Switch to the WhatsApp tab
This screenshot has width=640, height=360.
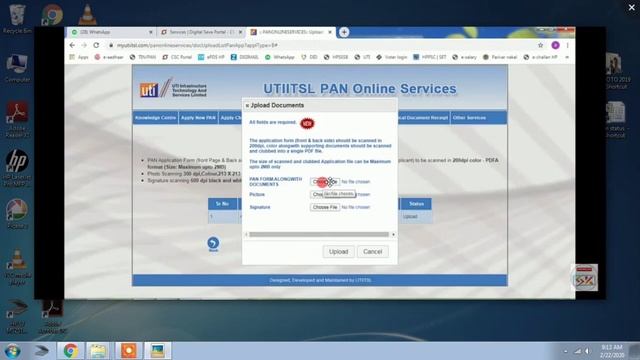click(x=111, y=32)
